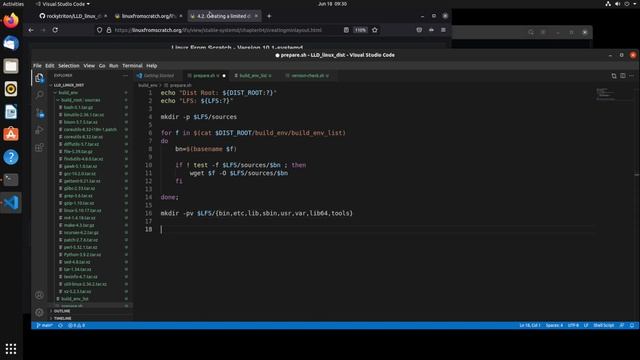Viewport: 640px width, 360px height.
Task: Open the Run and Debug view
Action: (39, 130)
